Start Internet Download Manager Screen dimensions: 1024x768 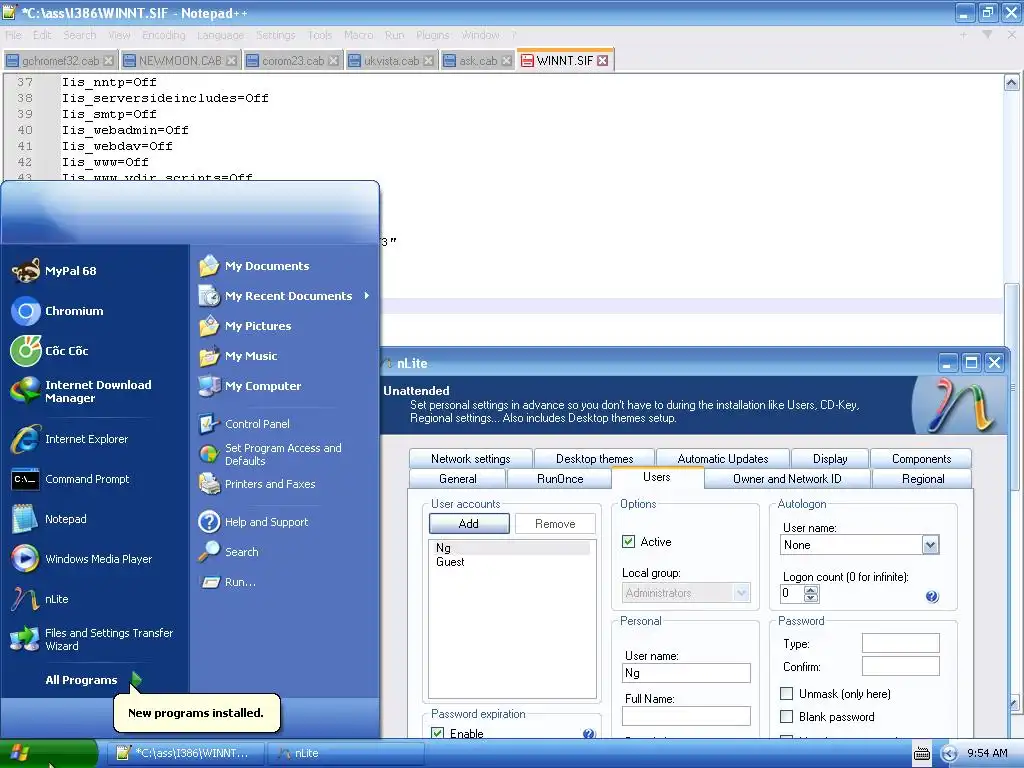(x=82, y=391)
